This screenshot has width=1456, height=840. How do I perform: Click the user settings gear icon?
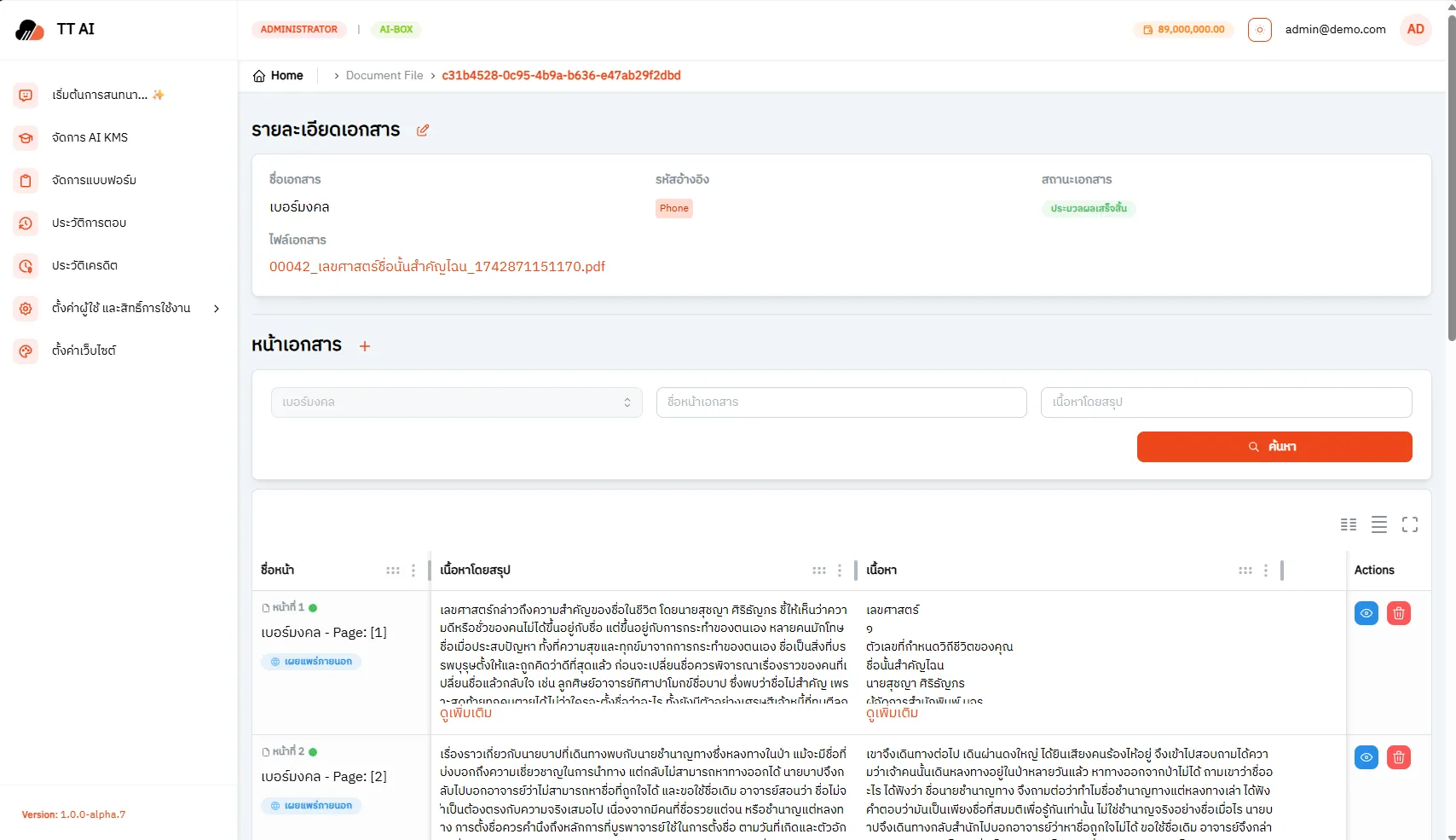(26, 308)
